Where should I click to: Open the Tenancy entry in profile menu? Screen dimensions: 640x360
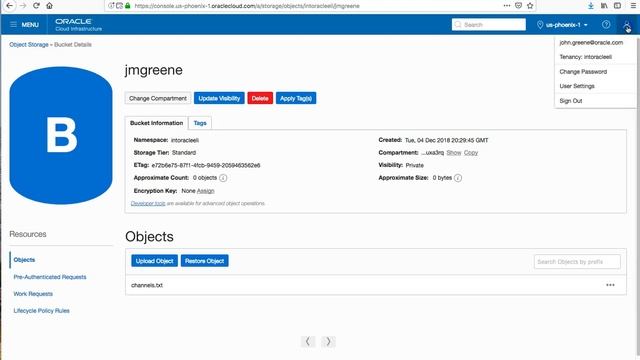pos(585,57)
